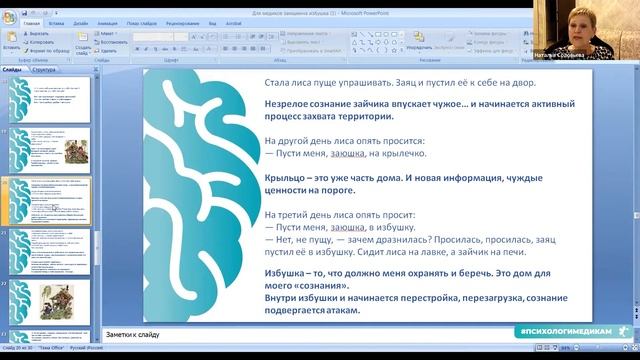This screenshot has height=360, width=640.
Task: Align text left
Action: pos(225,49)
